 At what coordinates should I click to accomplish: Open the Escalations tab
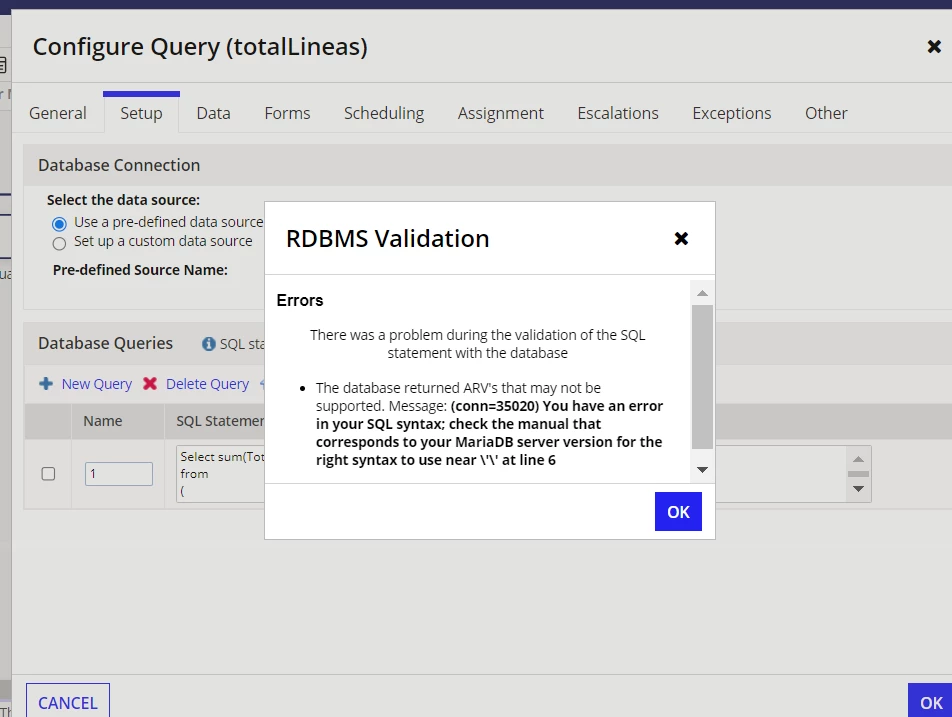click(x=618, y=113)
